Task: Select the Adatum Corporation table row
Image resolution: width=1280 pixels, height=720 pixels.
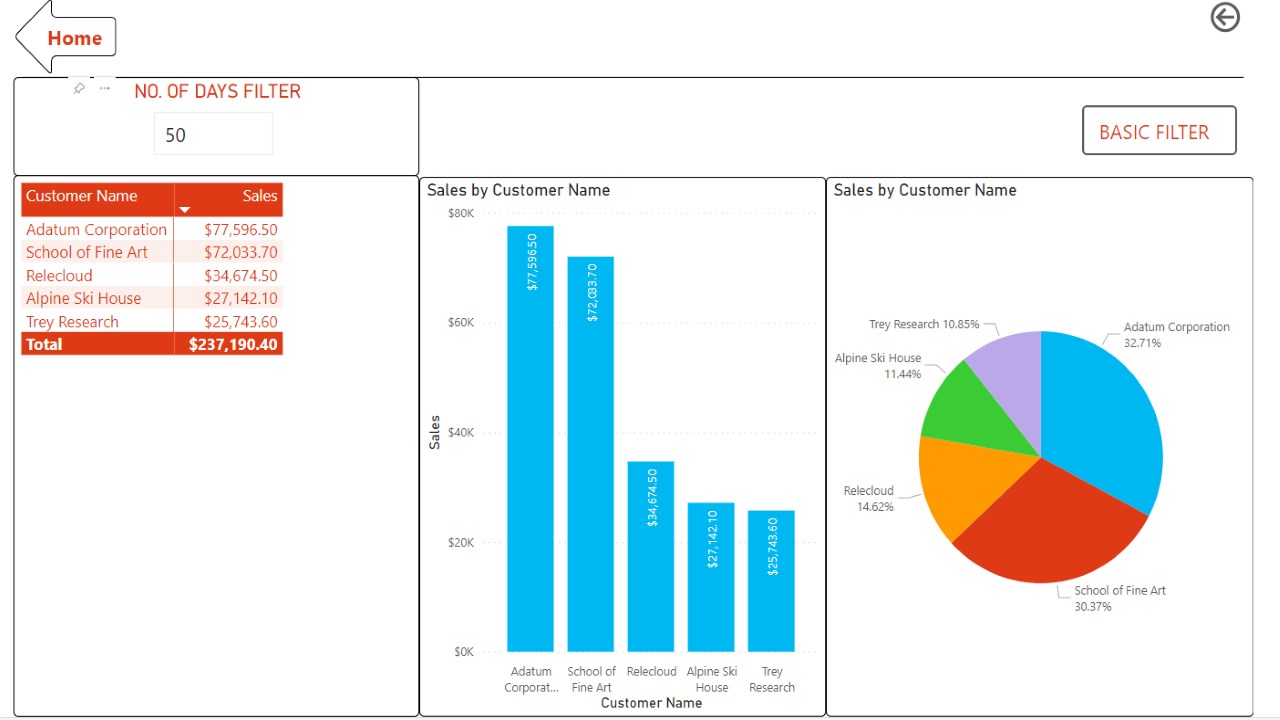Action: click(152, 229)
